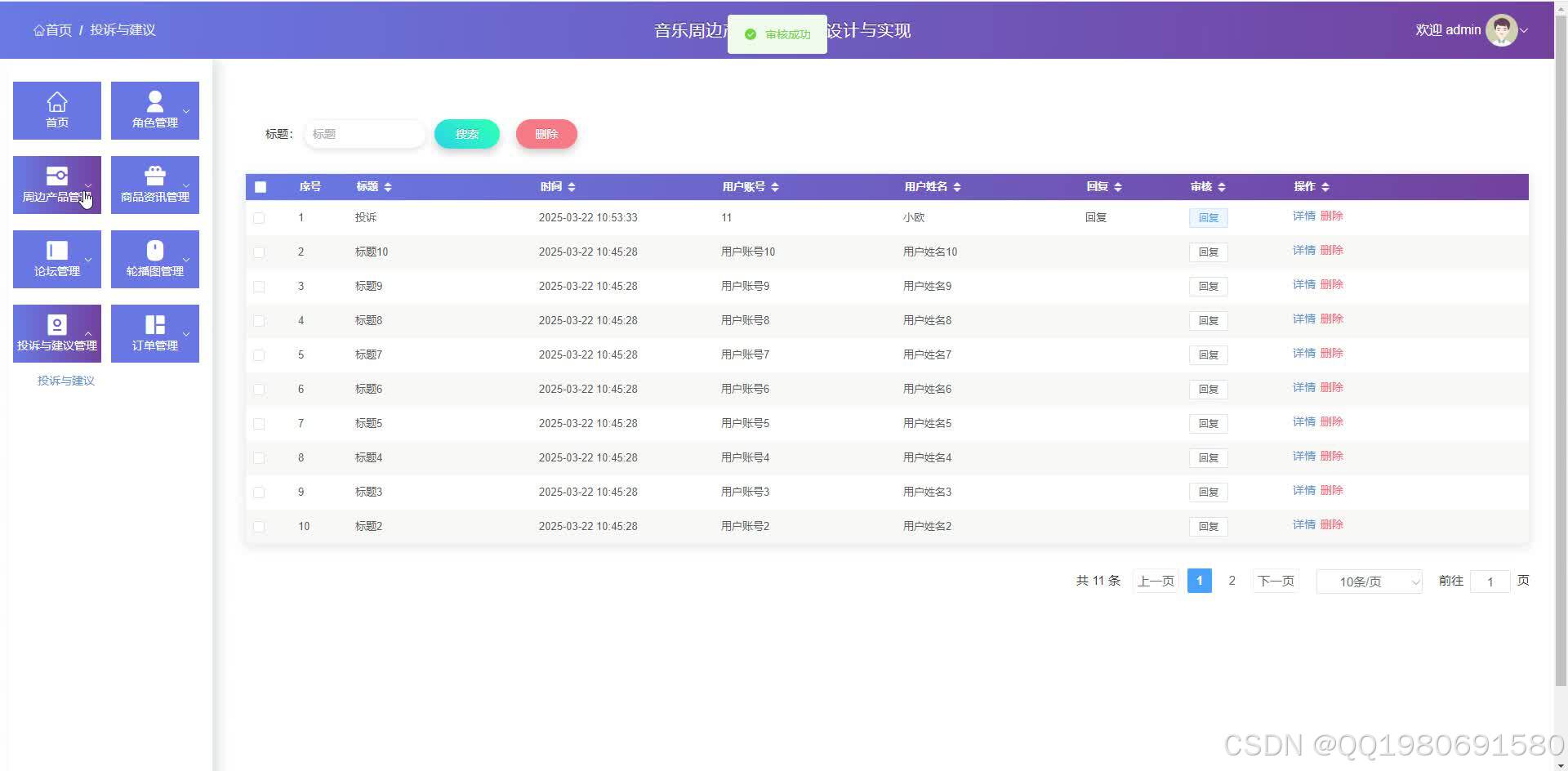The width and height of the screenshot is (1568, 771).
Task: Click the 2025-03-22 10:53:33 time cell
Action: click(588, 218)
